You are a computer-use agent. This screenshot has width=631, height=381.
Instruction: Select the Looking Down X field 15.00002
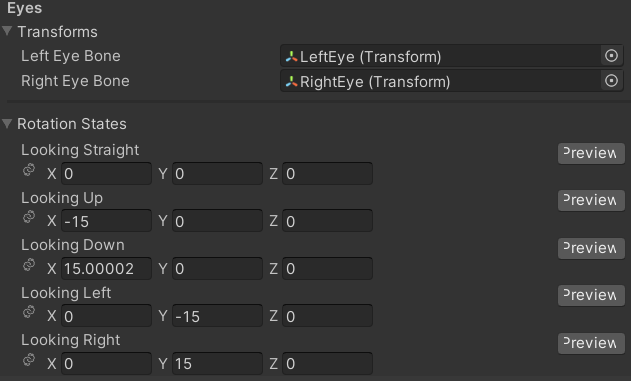coord(106,268)
